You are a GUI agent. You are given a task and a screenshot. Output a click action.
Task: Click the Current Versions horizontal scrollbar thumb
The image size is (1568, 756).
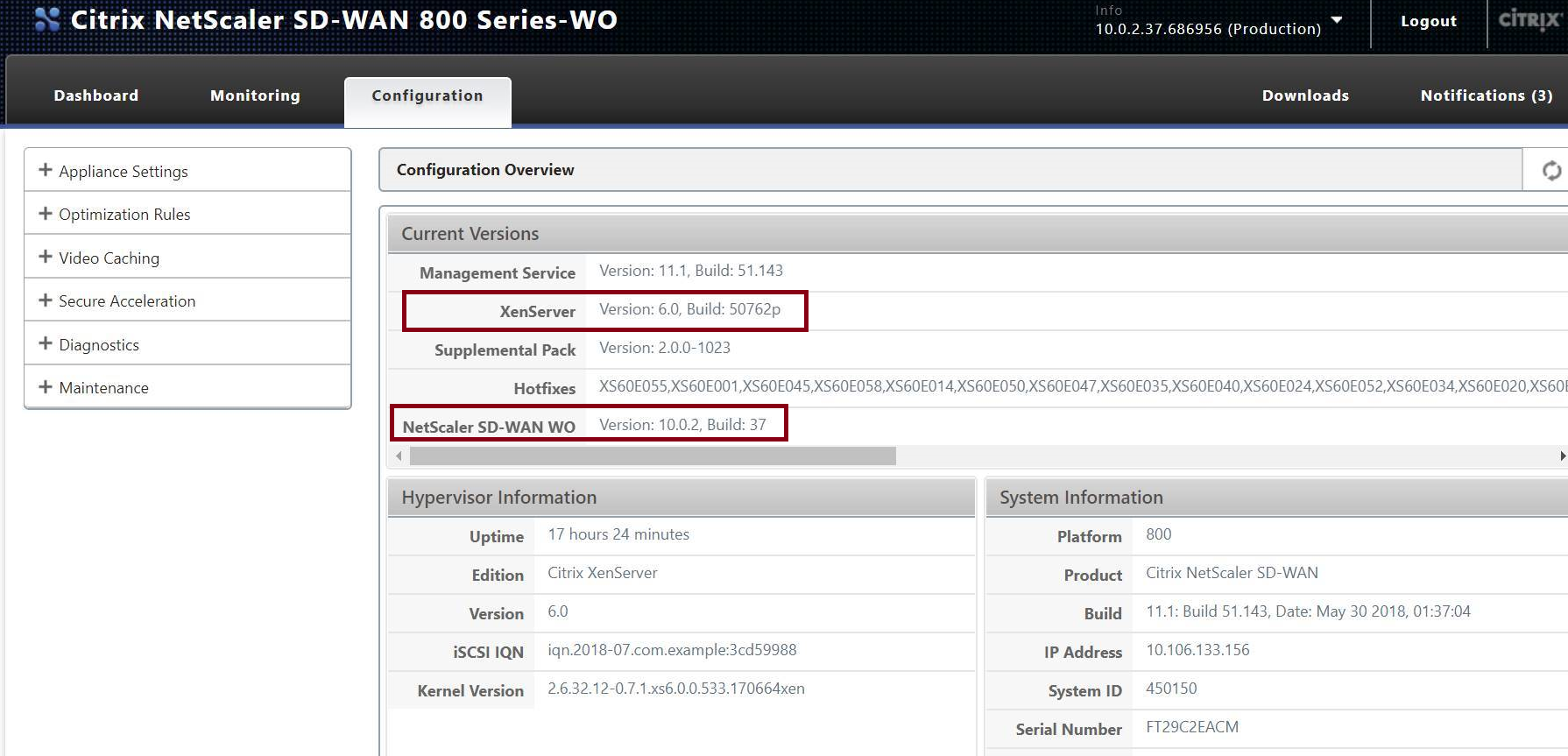[x=653, y=456]
